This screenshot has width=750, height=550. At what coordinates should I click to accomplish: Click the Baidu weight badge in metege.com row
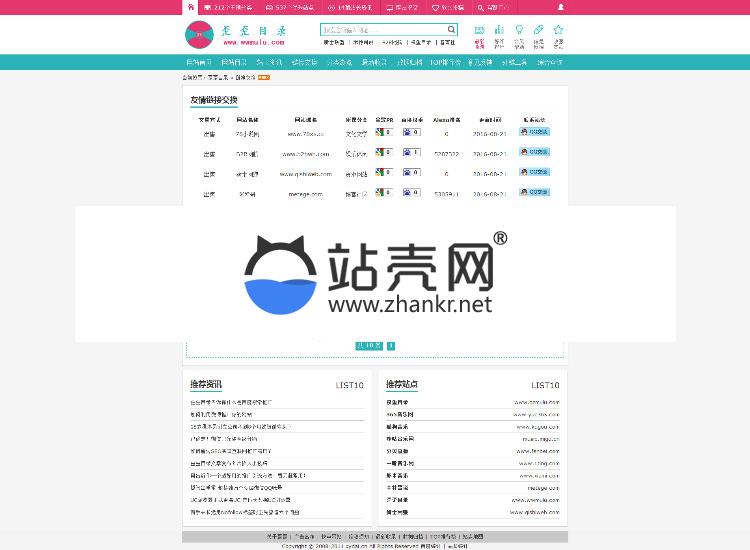pyautogui.click(x=411, y=192)
